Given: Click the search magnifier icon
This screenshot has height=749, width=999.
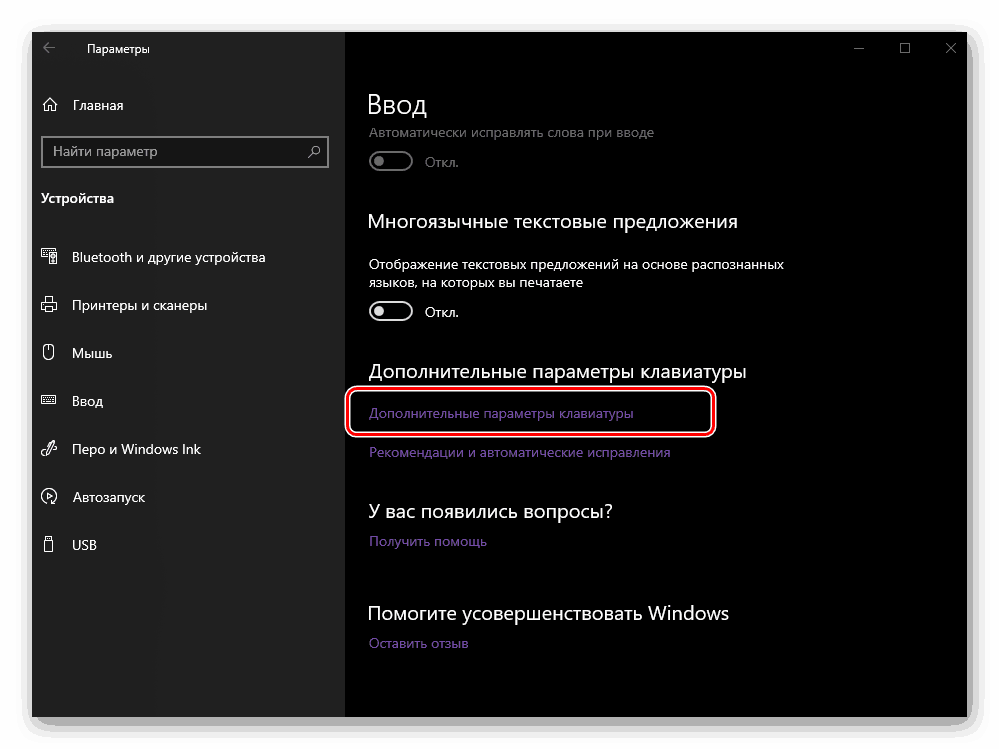Looking at the screenshot, I should coord(314,152).
